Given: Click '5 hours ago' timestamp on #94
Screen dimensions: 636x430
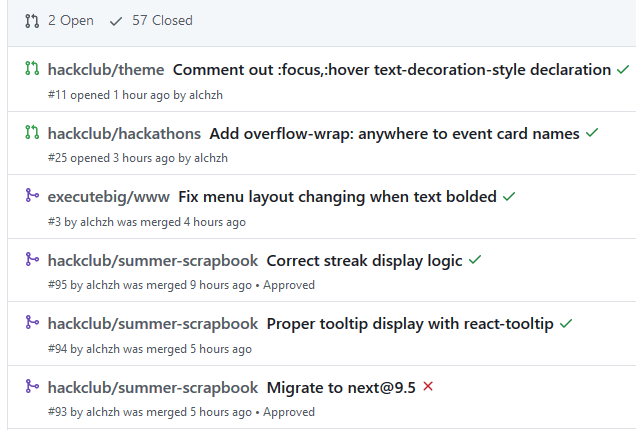Looking at the screenshot, I should (221, 349).
